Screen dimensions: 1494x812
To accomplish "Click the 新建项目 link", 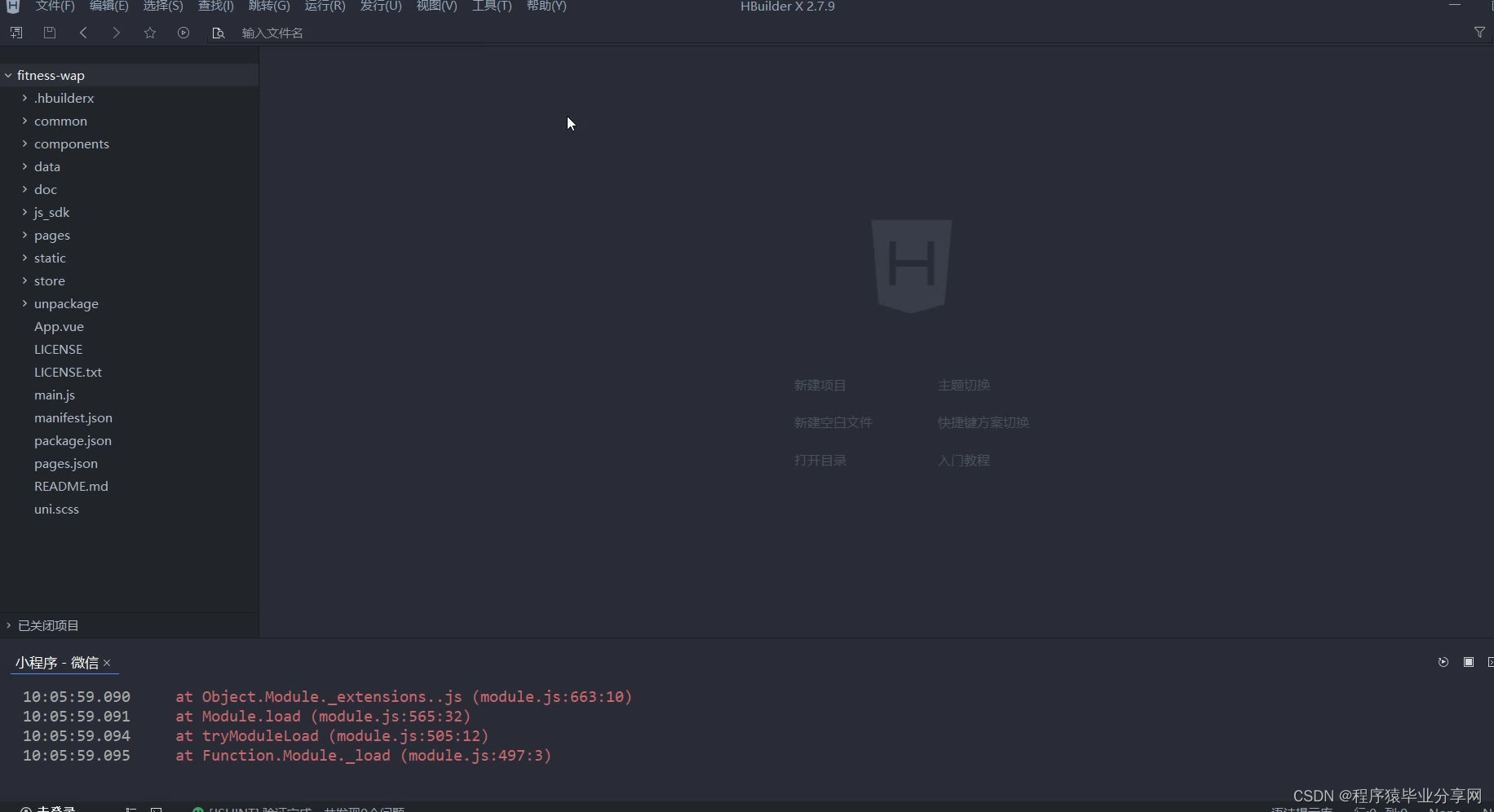I will pos(820,385).
